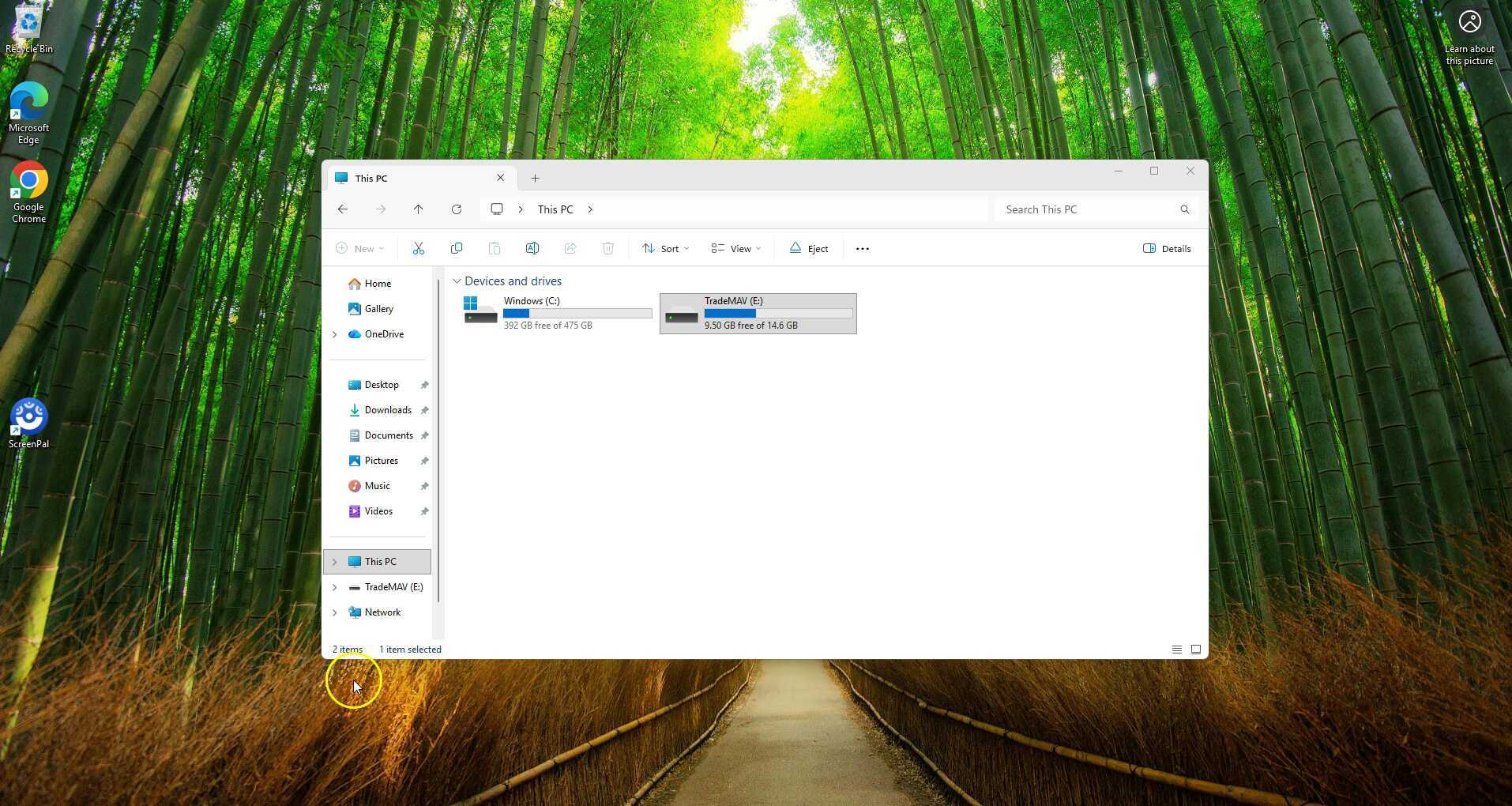This screenshot has width=1512, height=806.
Task: Click the Cut scissors icon in toolbar
Action: (x=419, y=249)
